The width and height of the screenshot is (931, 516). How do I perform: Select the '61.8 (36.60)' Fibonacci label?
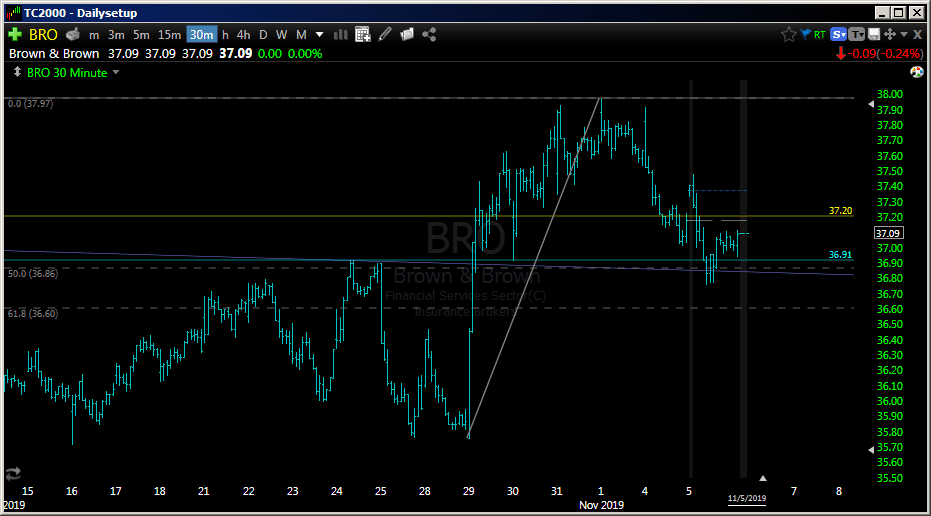[x=33, y=313]
